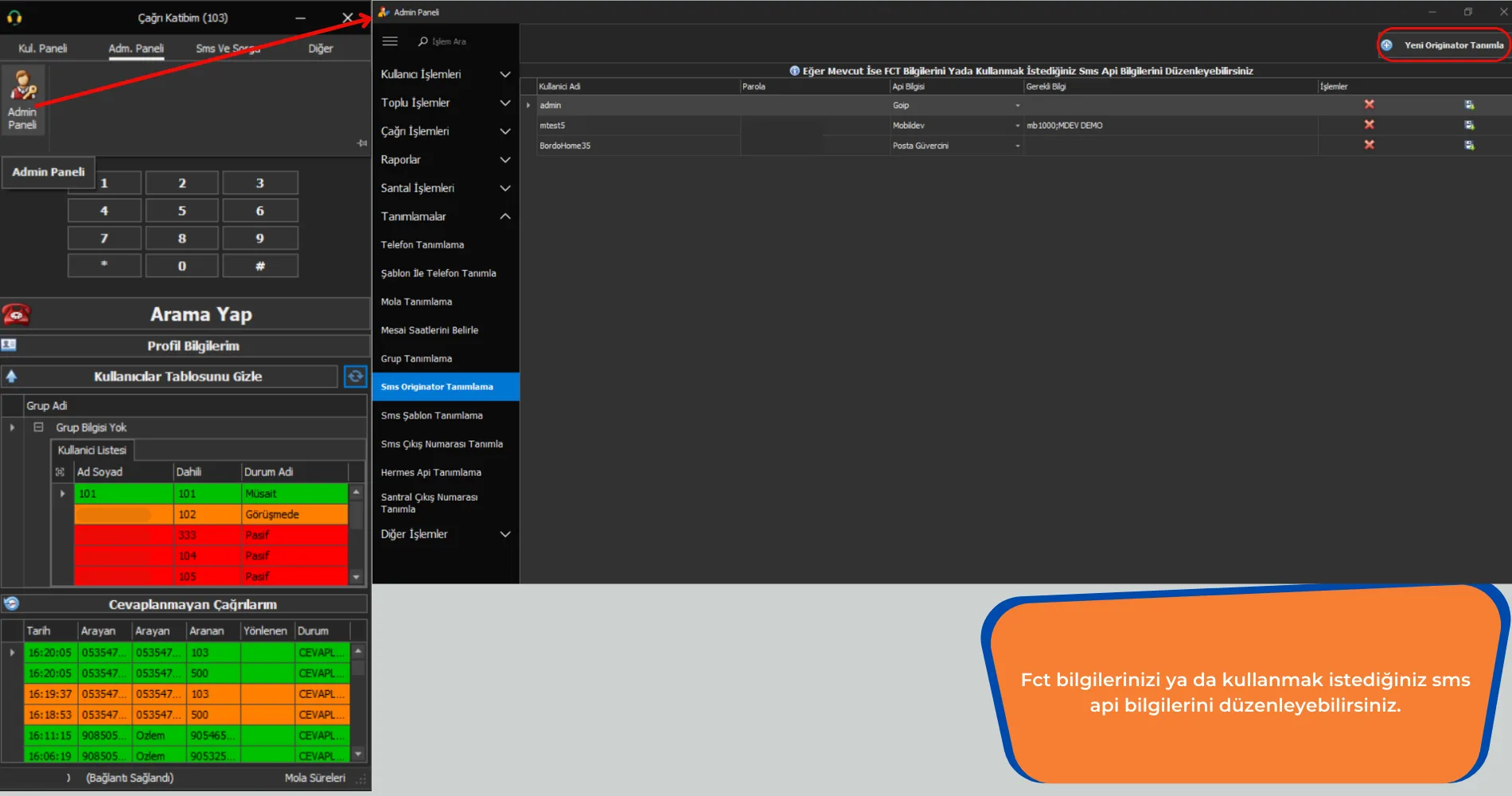Image resolution: width=1512 pixels, height=796 pixels.
Task: Open Posta Güvercini Api dropdown
Action: (x=1017, y=146)
